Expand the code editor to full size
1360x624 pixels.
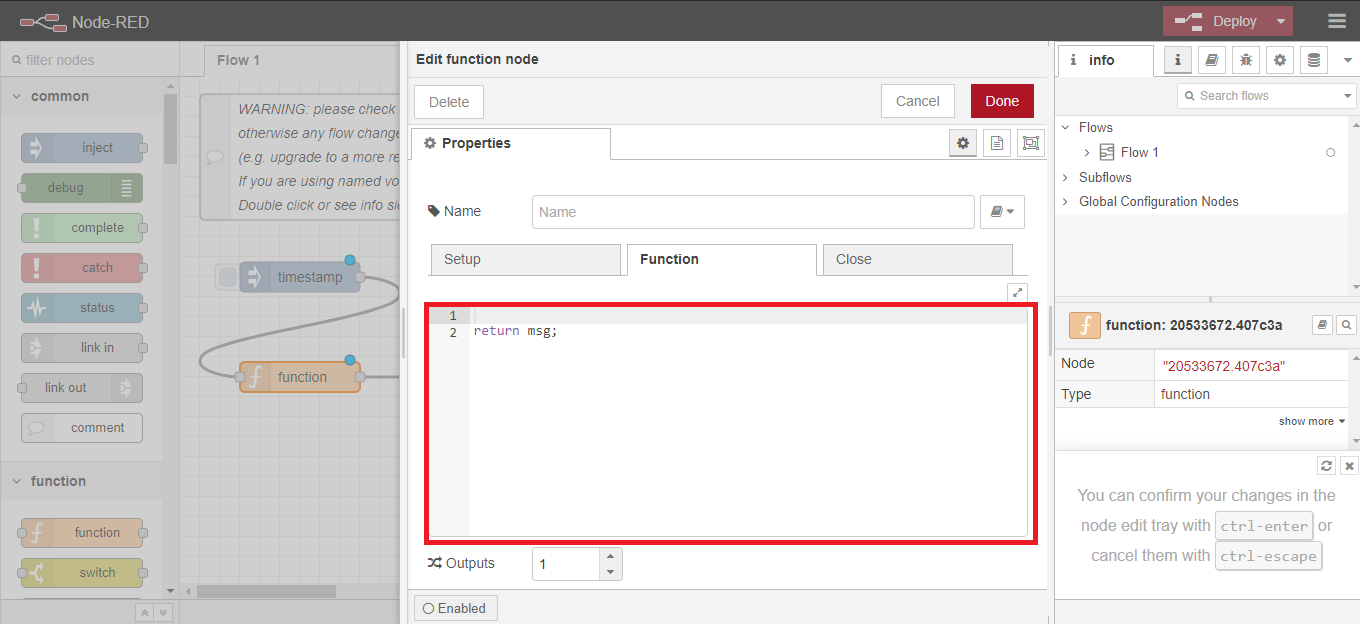click(x=1018, y=292)
